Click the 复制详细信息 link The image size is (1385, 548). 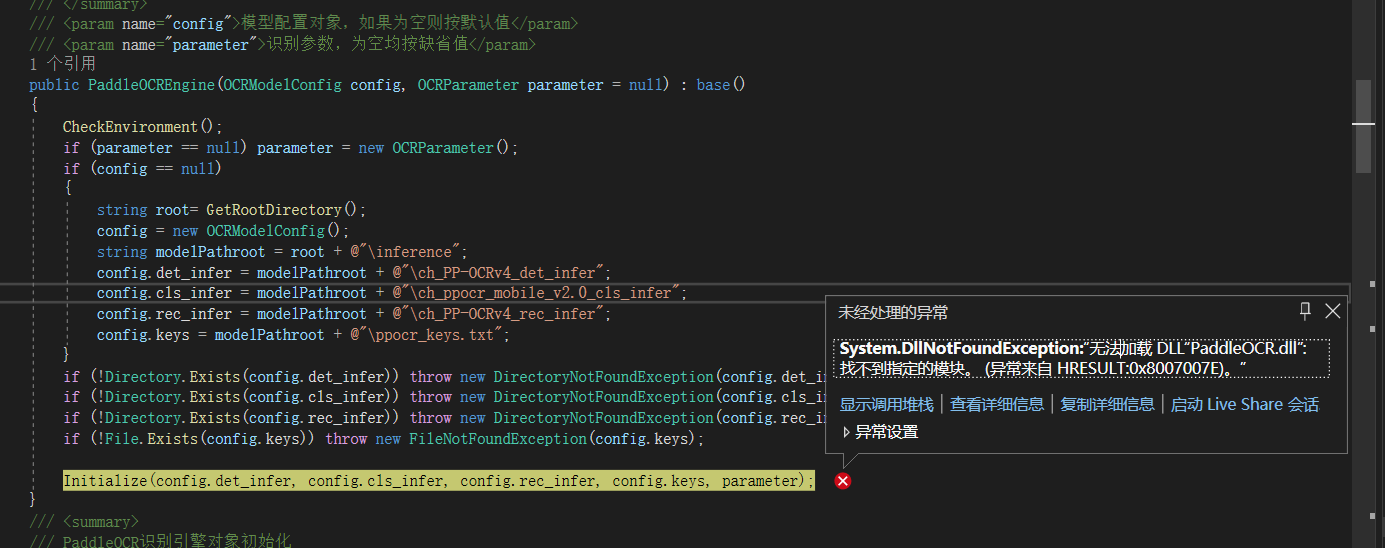click(x=1107, y=404)
